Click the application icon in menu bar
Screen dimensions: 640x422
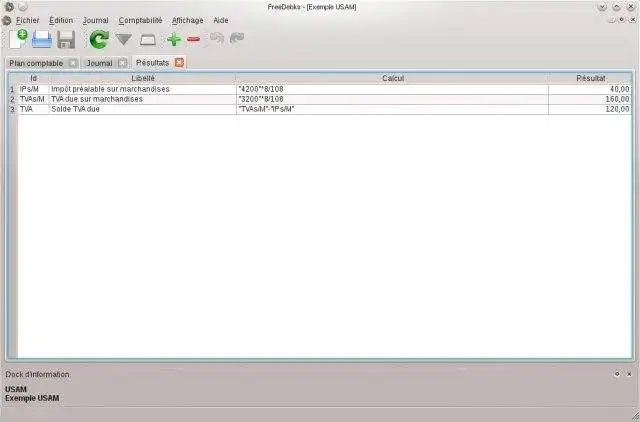(7, 20)
